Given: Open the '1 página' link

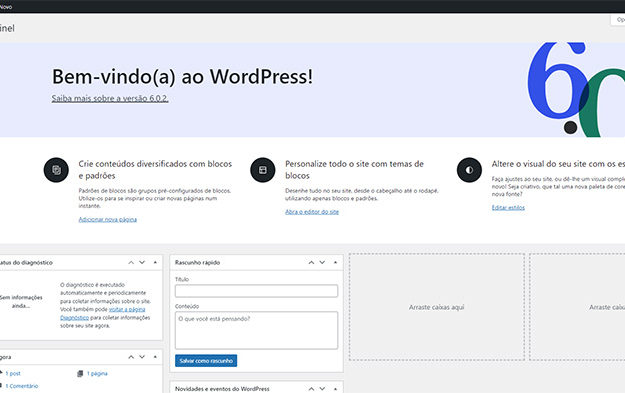Looking at the screenshot, I should 97,373.
